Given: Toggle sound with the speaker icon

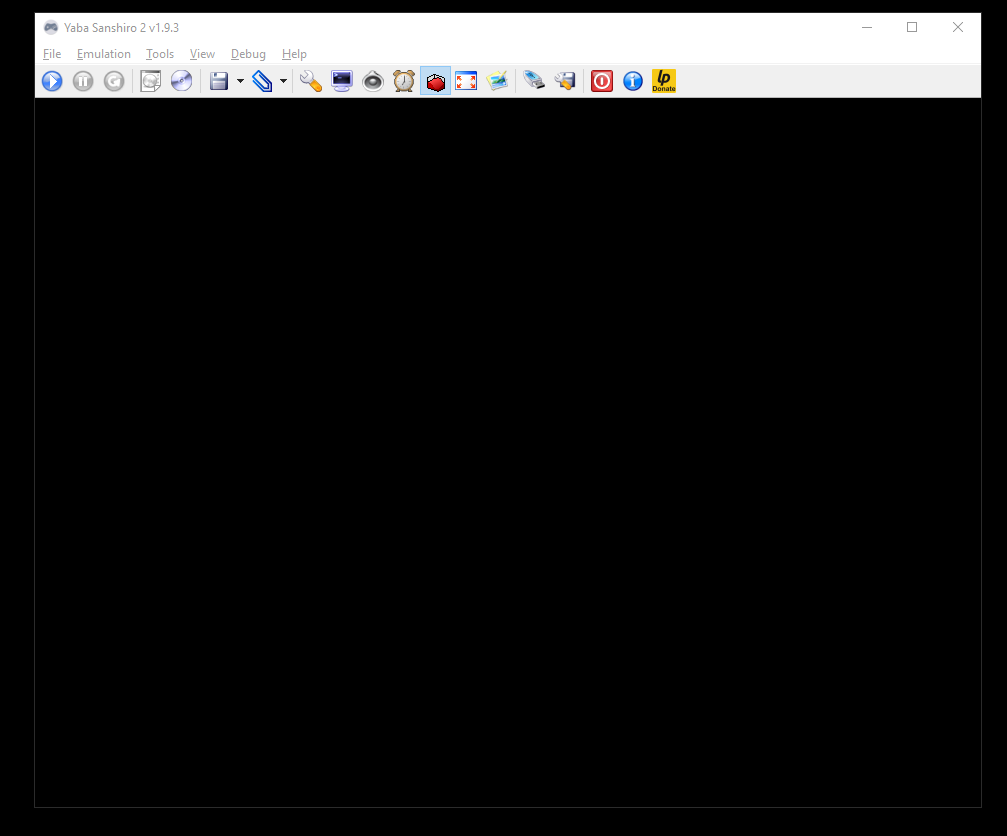Looking at the screenshot, I should pos(372,81).
